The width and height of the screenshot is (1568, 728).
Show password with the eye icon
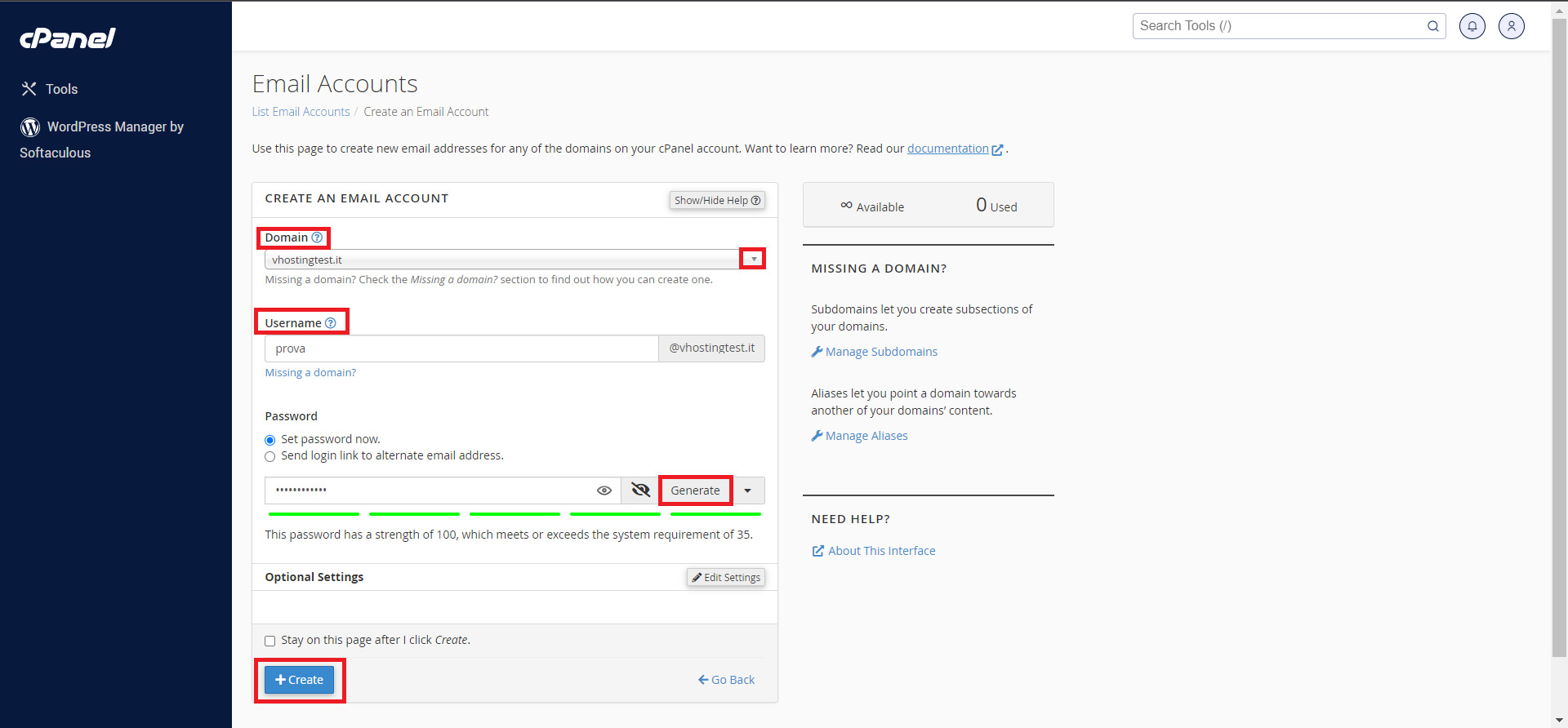coord(604,491)
